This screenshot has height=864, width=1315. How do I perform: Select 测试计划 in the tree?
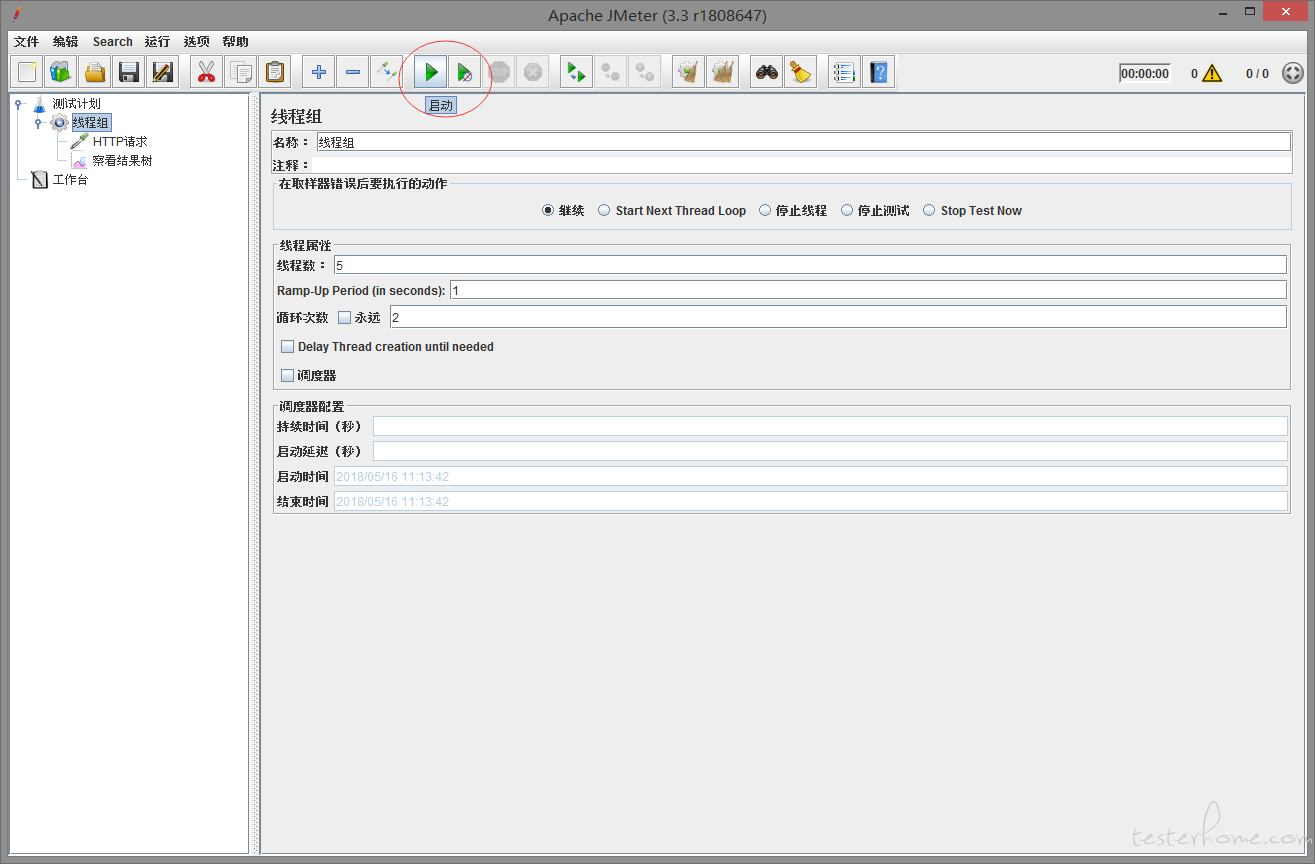click(76, 104)
